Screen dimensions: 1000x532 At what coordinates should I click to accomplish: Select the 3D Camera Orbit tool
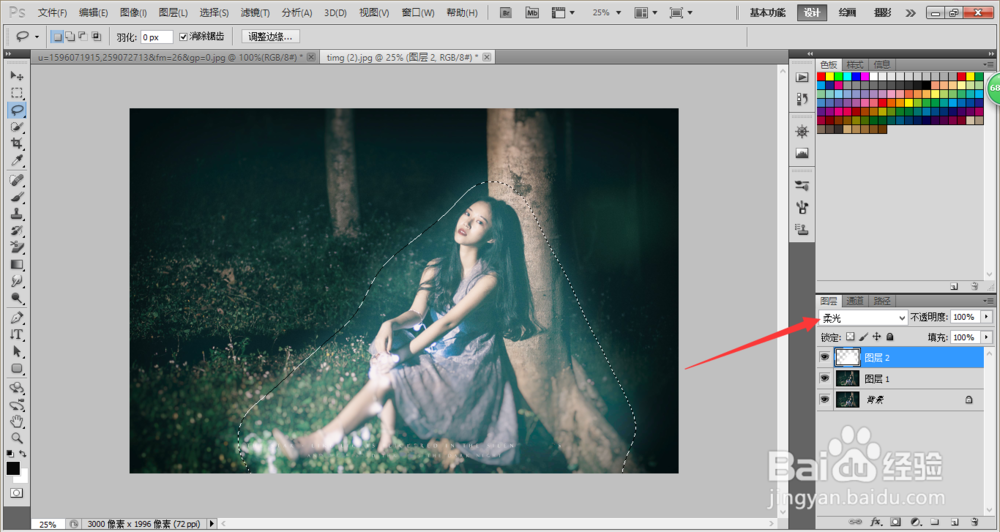pyautogui.click(x=17, y=404)
